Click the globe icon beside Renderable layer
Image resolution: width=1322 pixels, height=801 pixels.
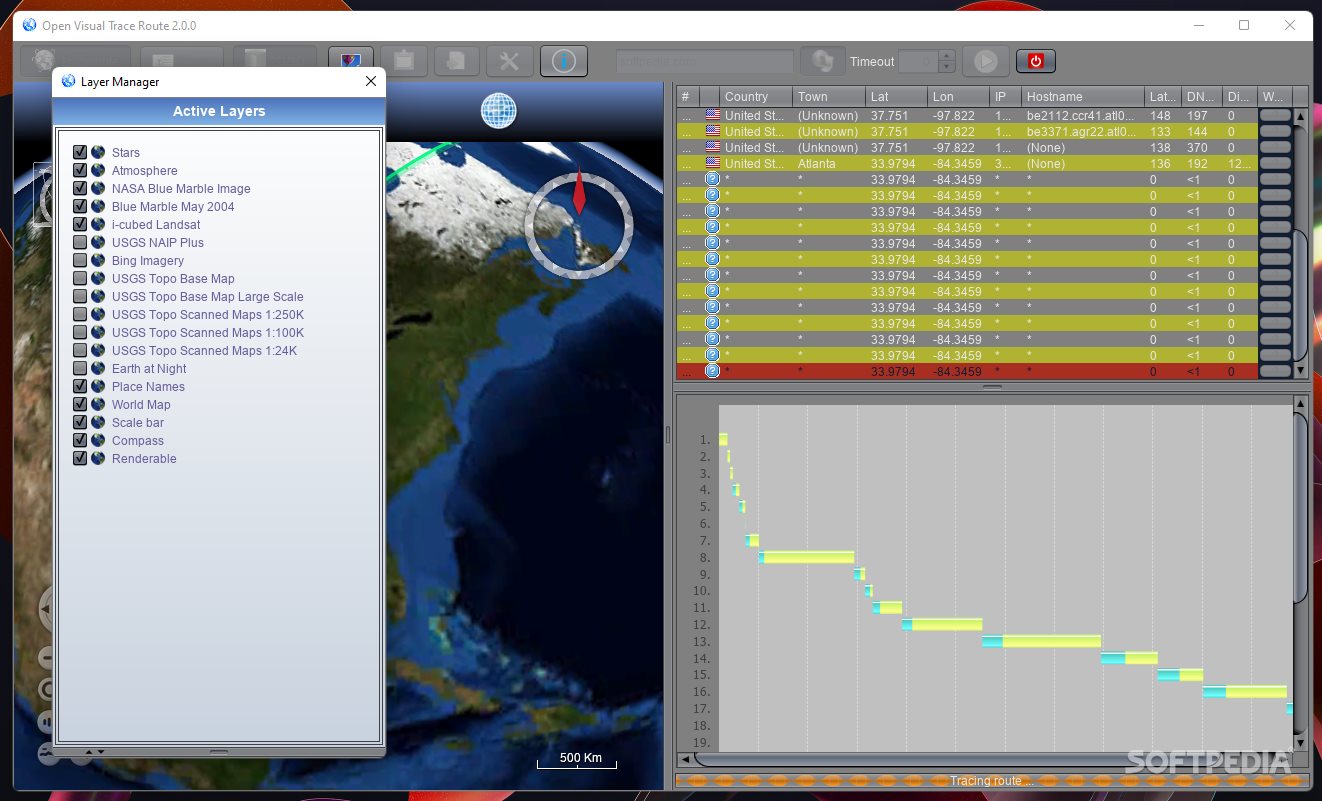click(x=98, y=459)
